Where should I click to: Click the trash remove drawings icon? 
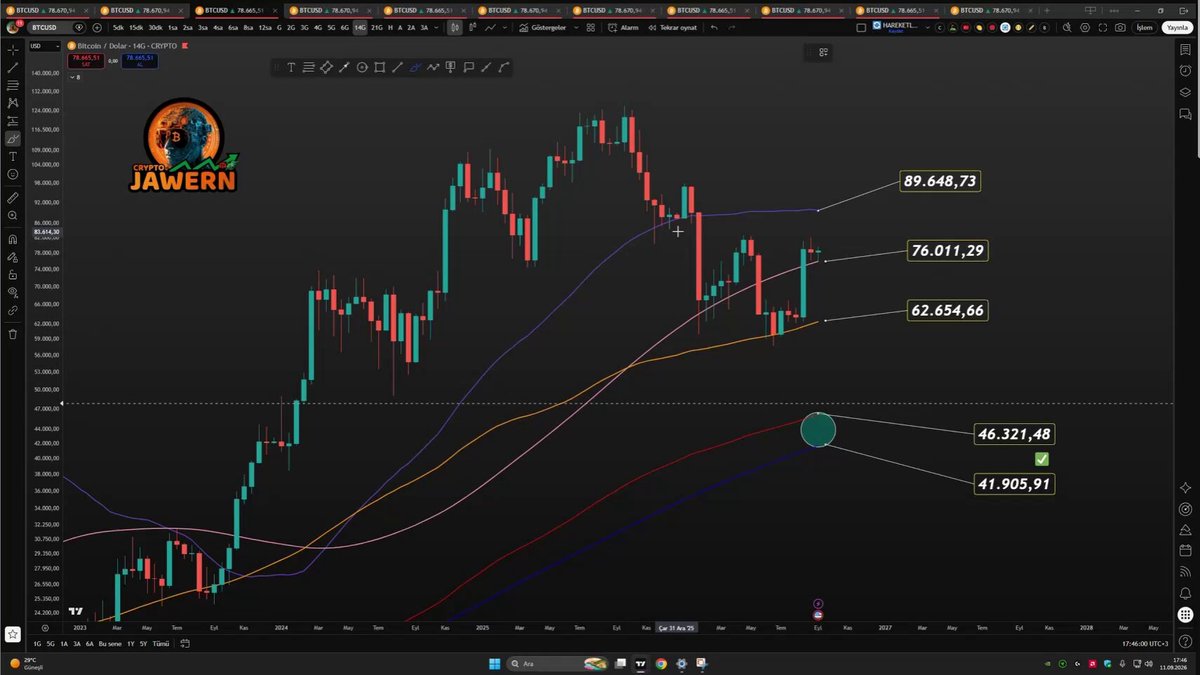pos(13,334)
